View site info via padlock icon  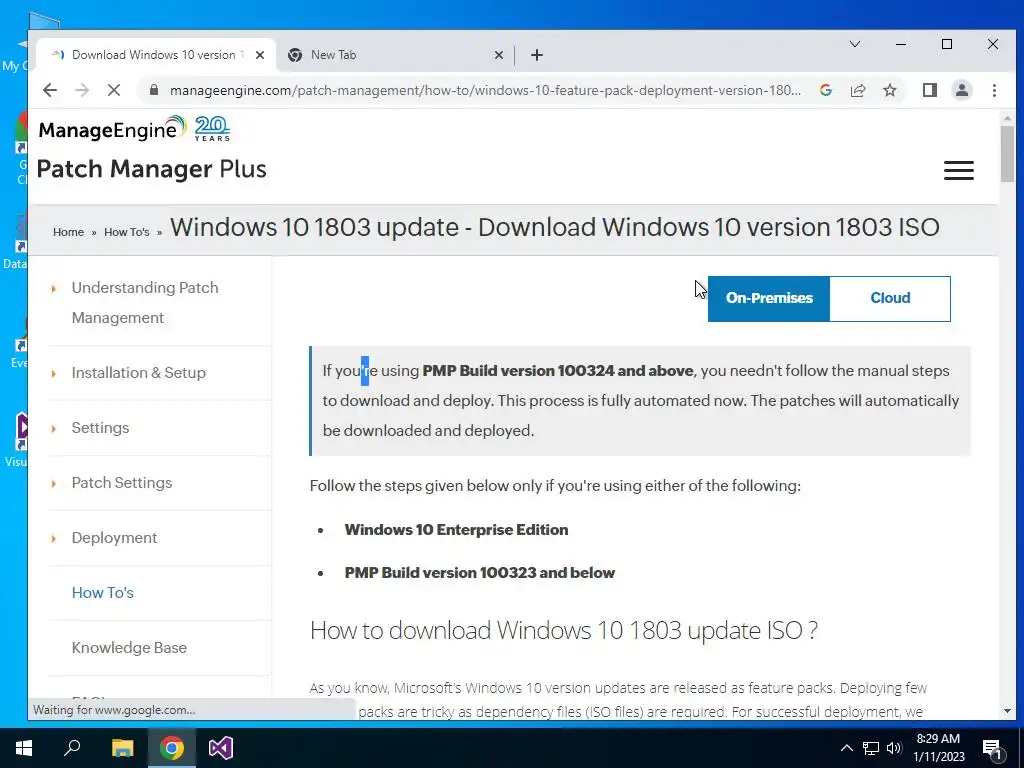pos(154,90)
